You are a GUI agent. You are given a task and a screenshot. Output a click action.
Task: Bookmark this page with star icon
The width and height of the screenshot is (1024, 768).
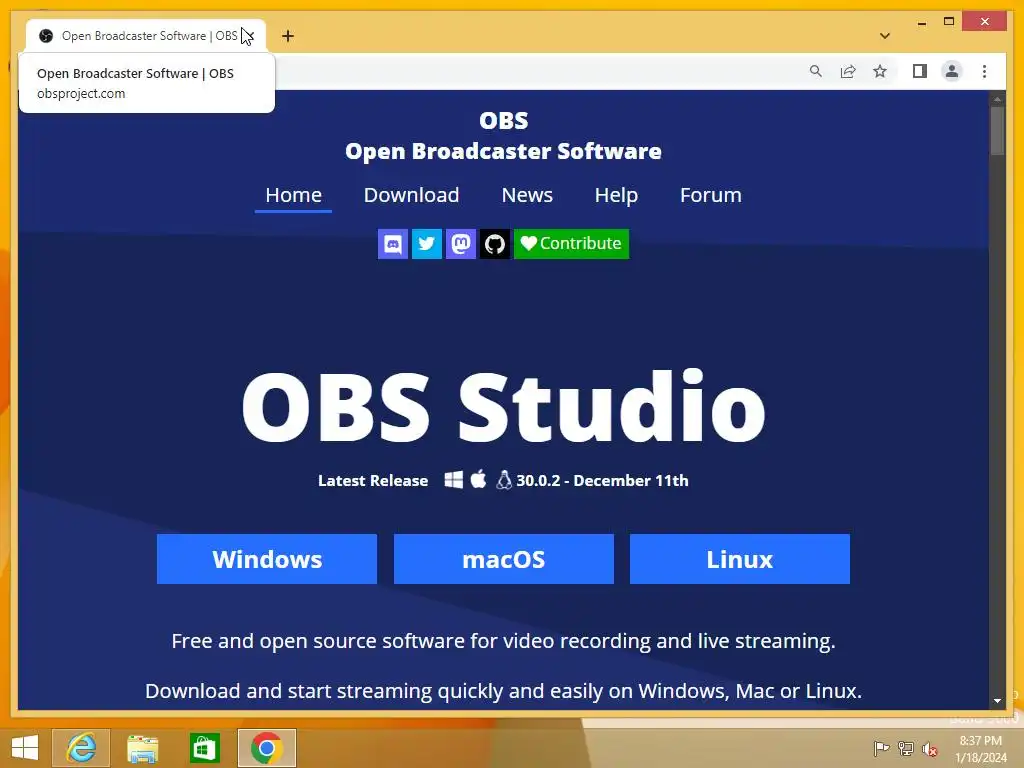880,71
